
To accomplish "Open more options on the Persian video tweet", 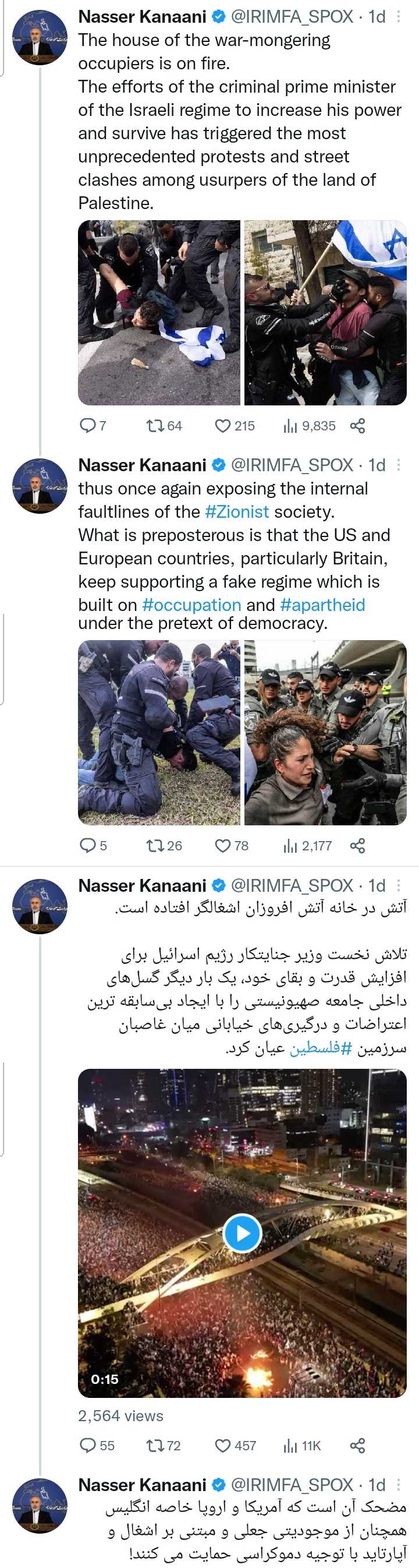I will click(398, 885).
